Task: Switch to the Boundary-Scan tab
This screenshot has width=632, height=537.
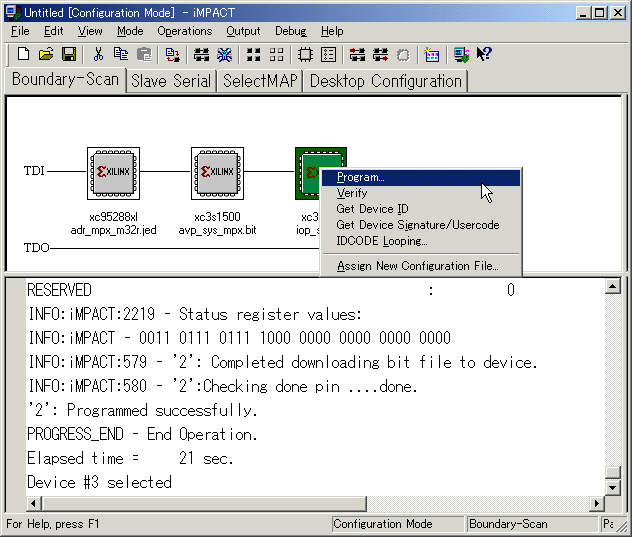Action: point(65,79)
